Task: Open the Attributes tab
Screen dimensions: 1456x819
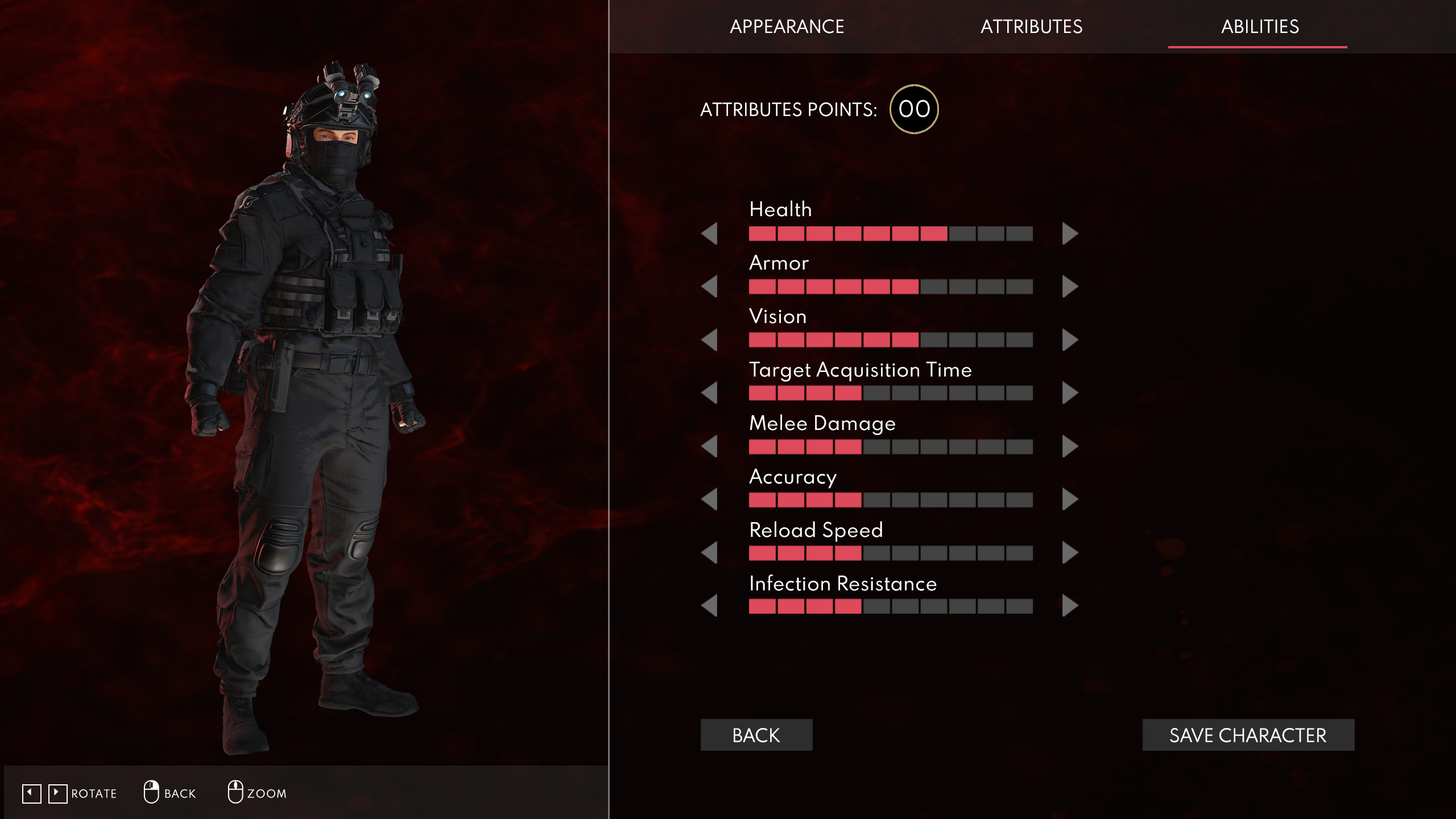Action: point(1032,27)
